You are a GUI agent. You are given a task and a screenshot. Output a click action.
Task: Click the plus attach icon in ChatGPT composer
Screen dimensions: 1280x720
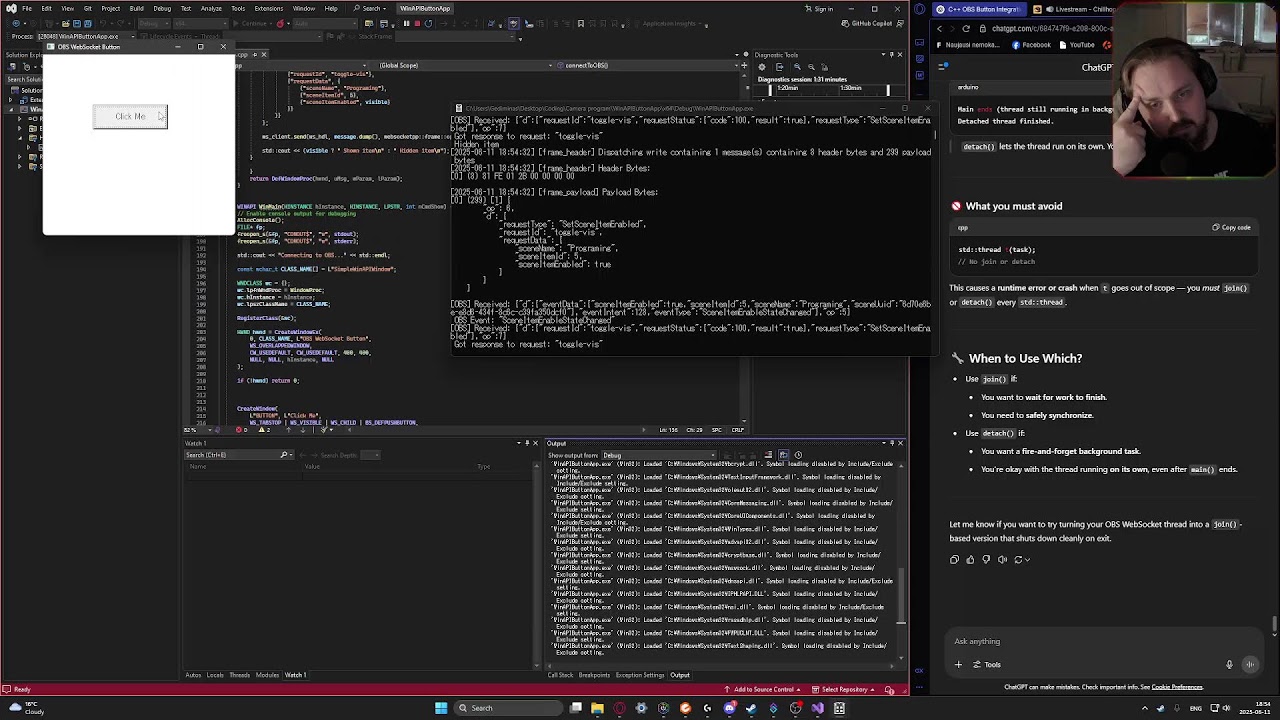pos(958,664)
